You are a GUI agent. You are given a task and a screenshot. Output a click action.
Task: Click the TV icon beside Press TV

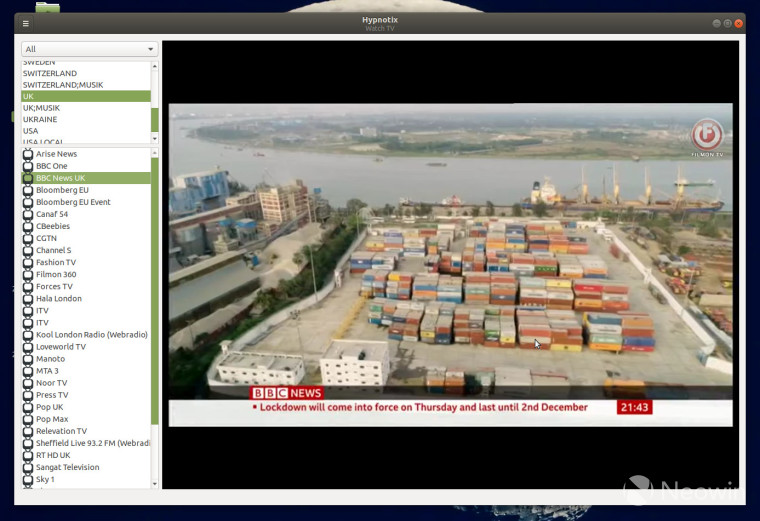(x=28, y=395)
